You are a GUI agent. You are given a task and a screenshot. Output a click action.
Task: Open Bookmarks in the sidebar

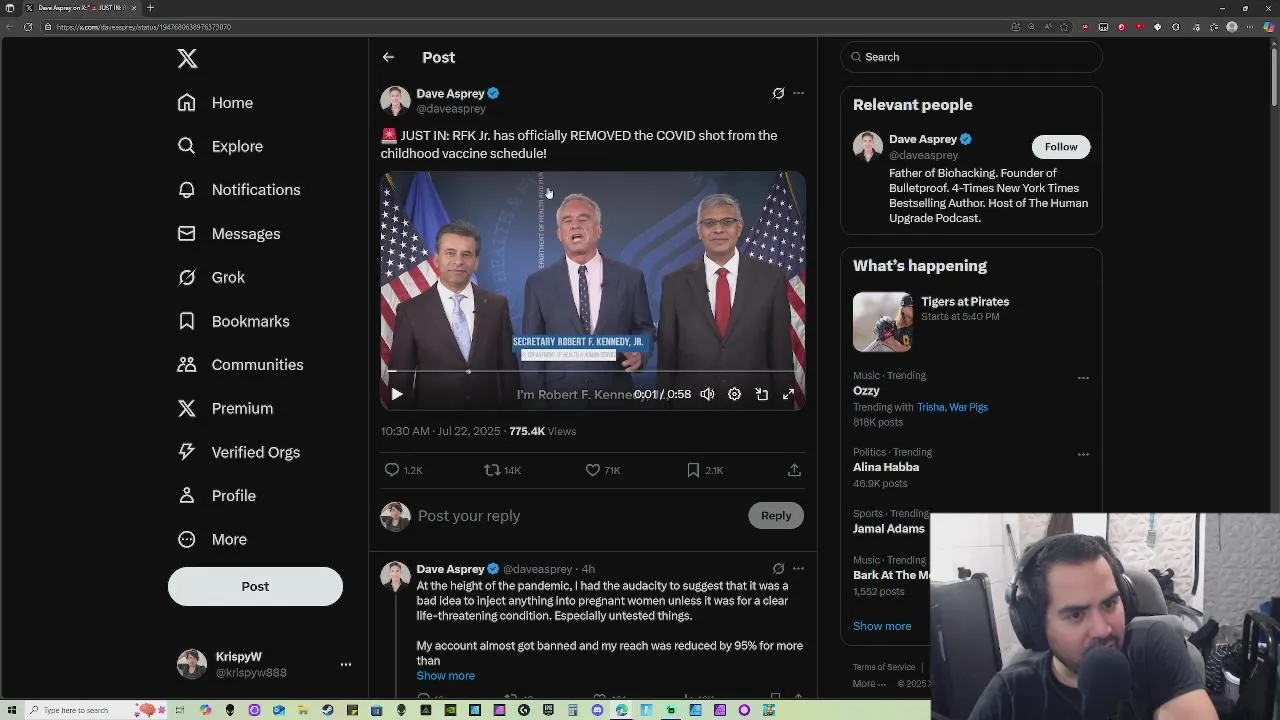click(x=233, y=321)
